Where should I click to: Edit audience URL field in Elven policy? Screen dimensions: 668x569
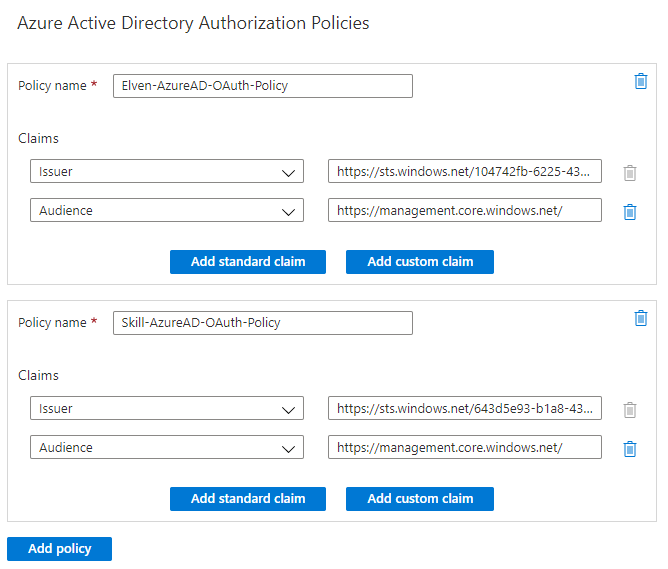(465, 210)
